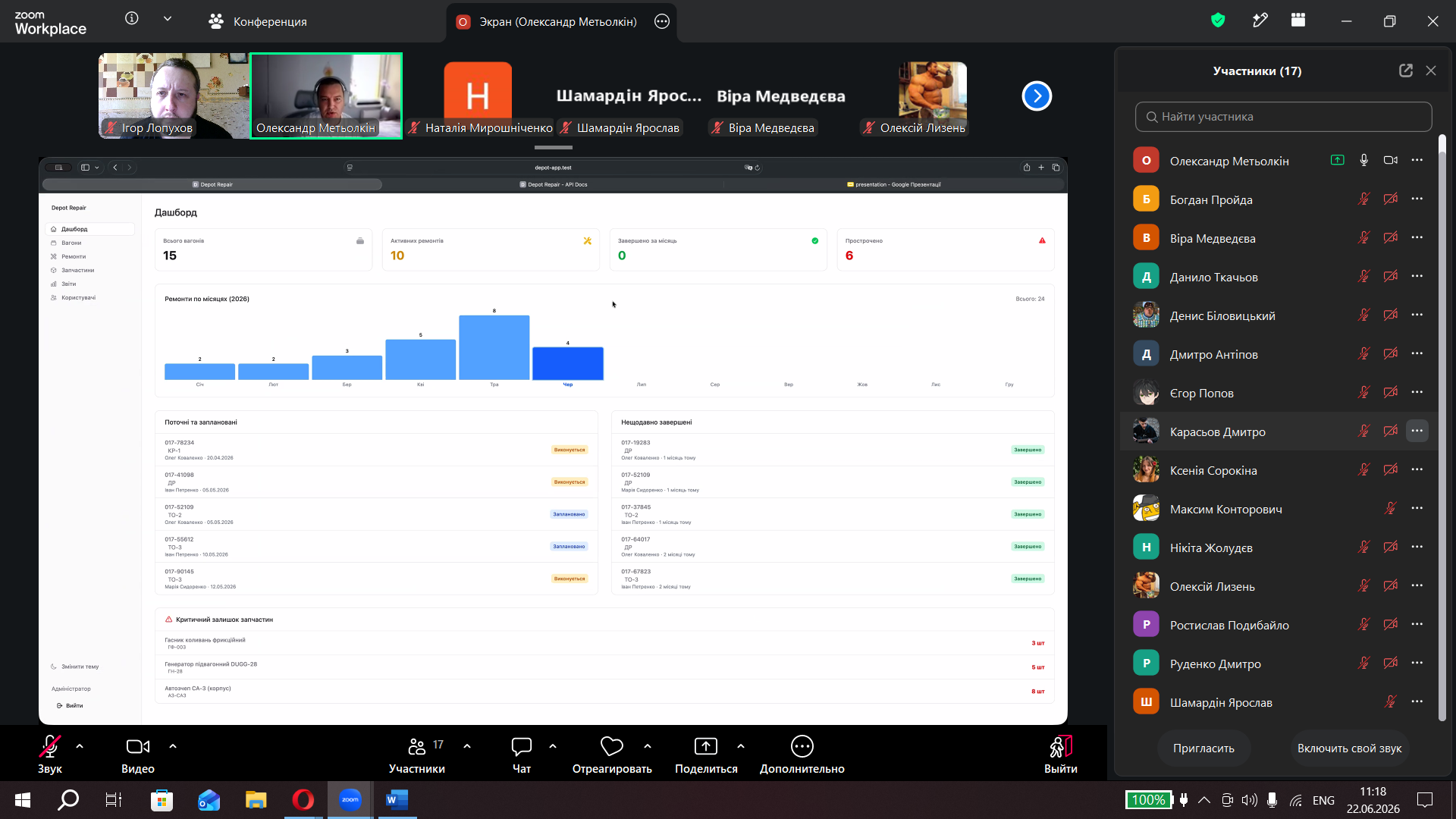The image size is (1456, 819).
Task: Toggle camera icon for Олександр Метьолкін
Action: point(1390,160)
